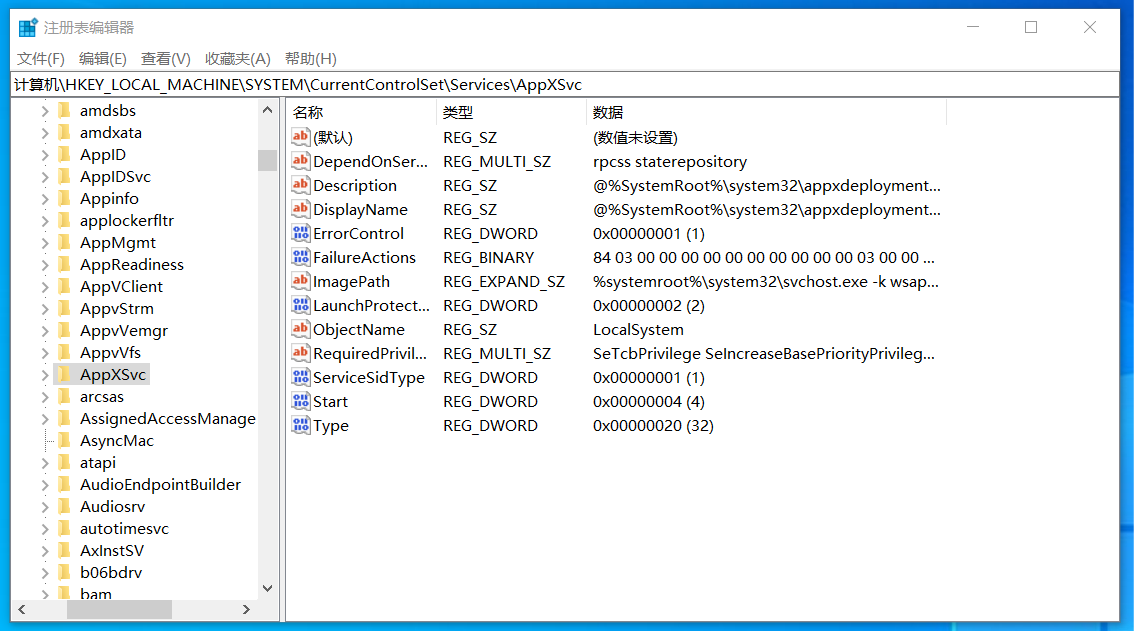Open the 文件(F) menu
The height and width of the screenshot is (631, 1134).
[40, 59]
